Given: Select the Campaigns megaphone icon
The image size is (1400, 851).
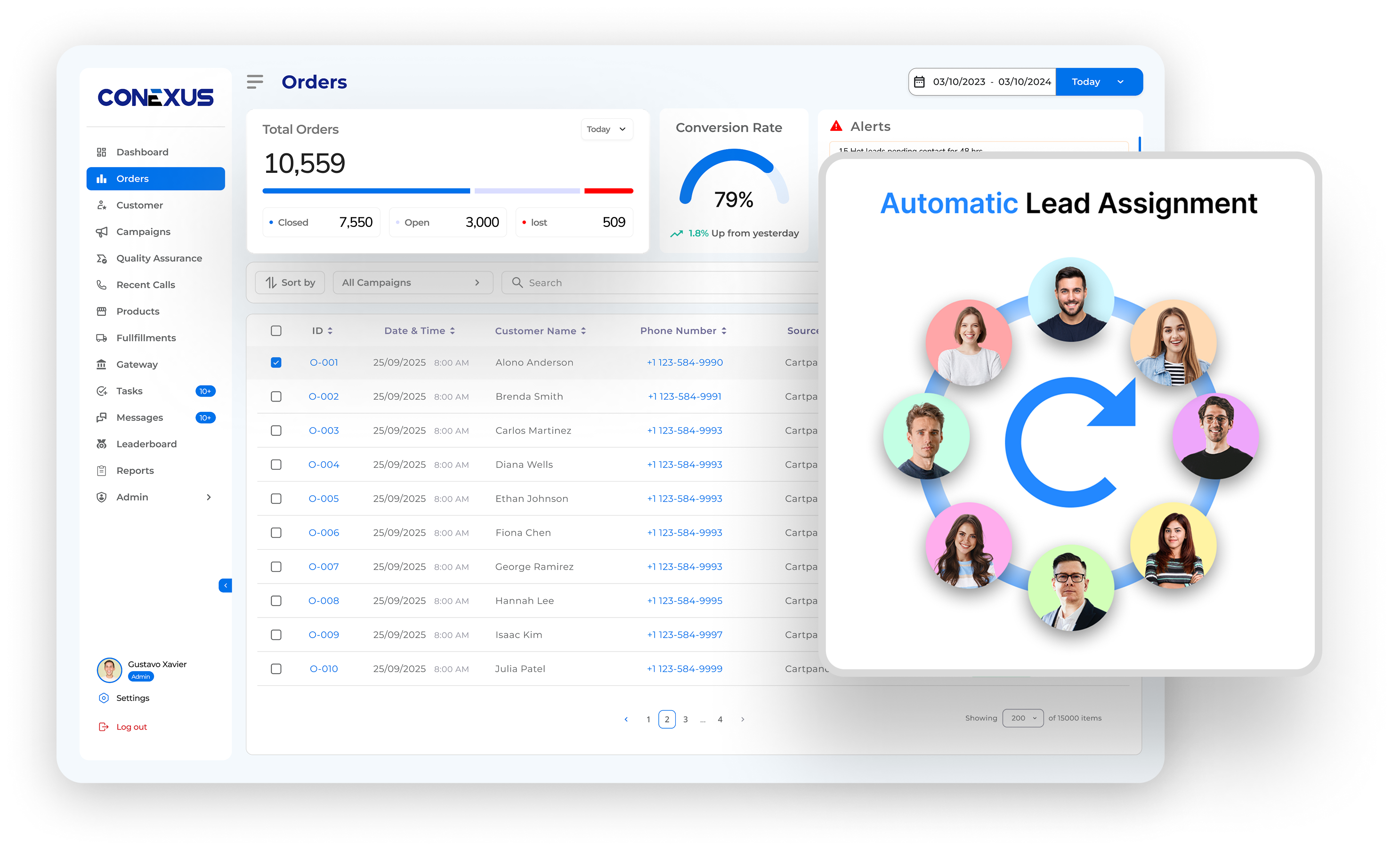Looking at the screenshot, I should click(x=102, y=232).
